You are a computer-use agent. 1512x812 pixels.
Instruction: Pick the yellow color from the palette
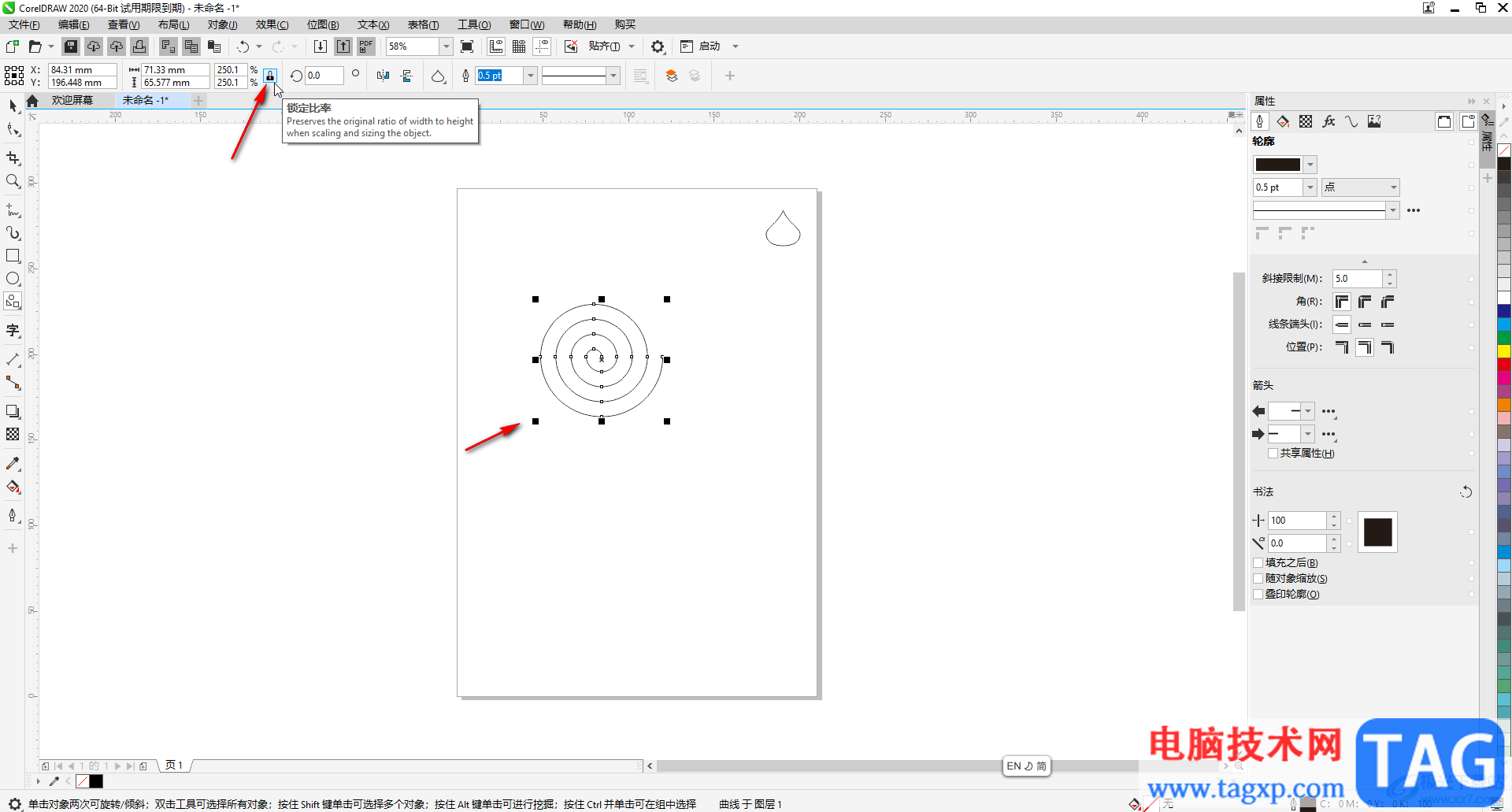click(x=1504, y=351)
